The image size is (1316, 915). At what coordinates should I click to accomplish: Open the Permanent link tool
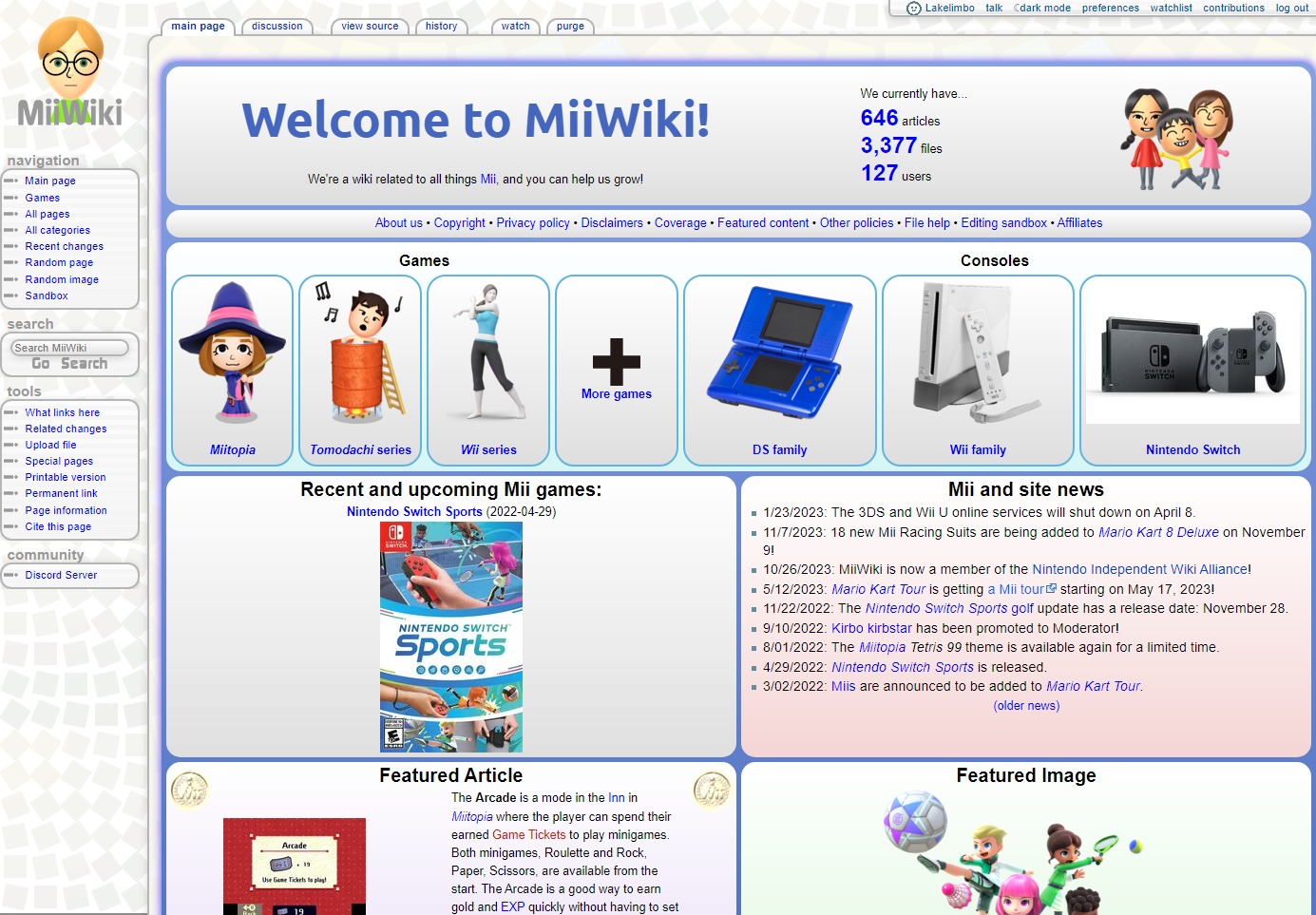click(62, 493)
